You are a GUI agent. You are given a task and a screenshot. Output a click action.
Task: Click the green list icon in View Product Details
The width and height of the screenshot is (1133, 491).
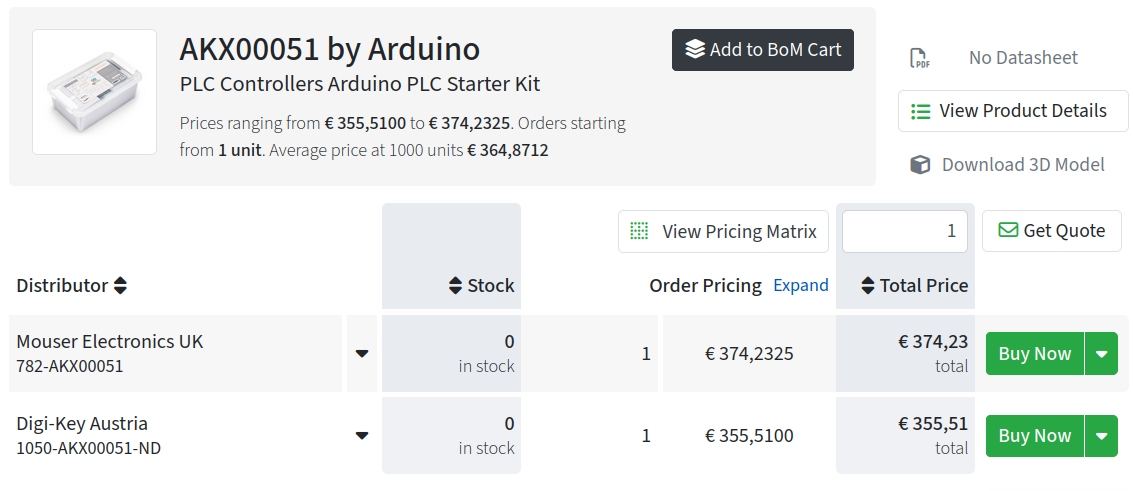pos(921,111)
